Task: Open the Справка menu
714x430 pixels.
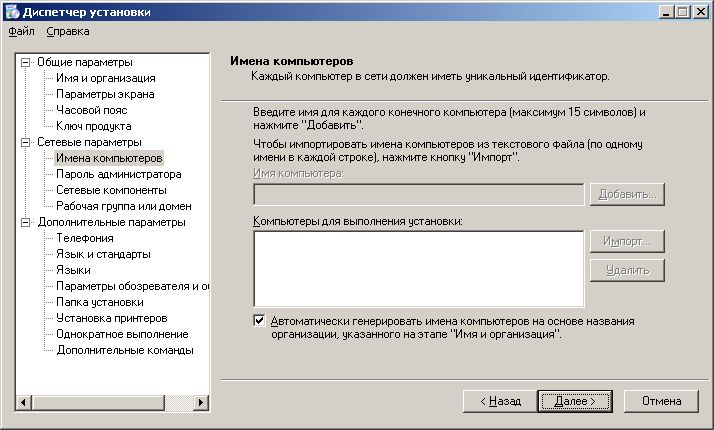Action: point(67,31)
